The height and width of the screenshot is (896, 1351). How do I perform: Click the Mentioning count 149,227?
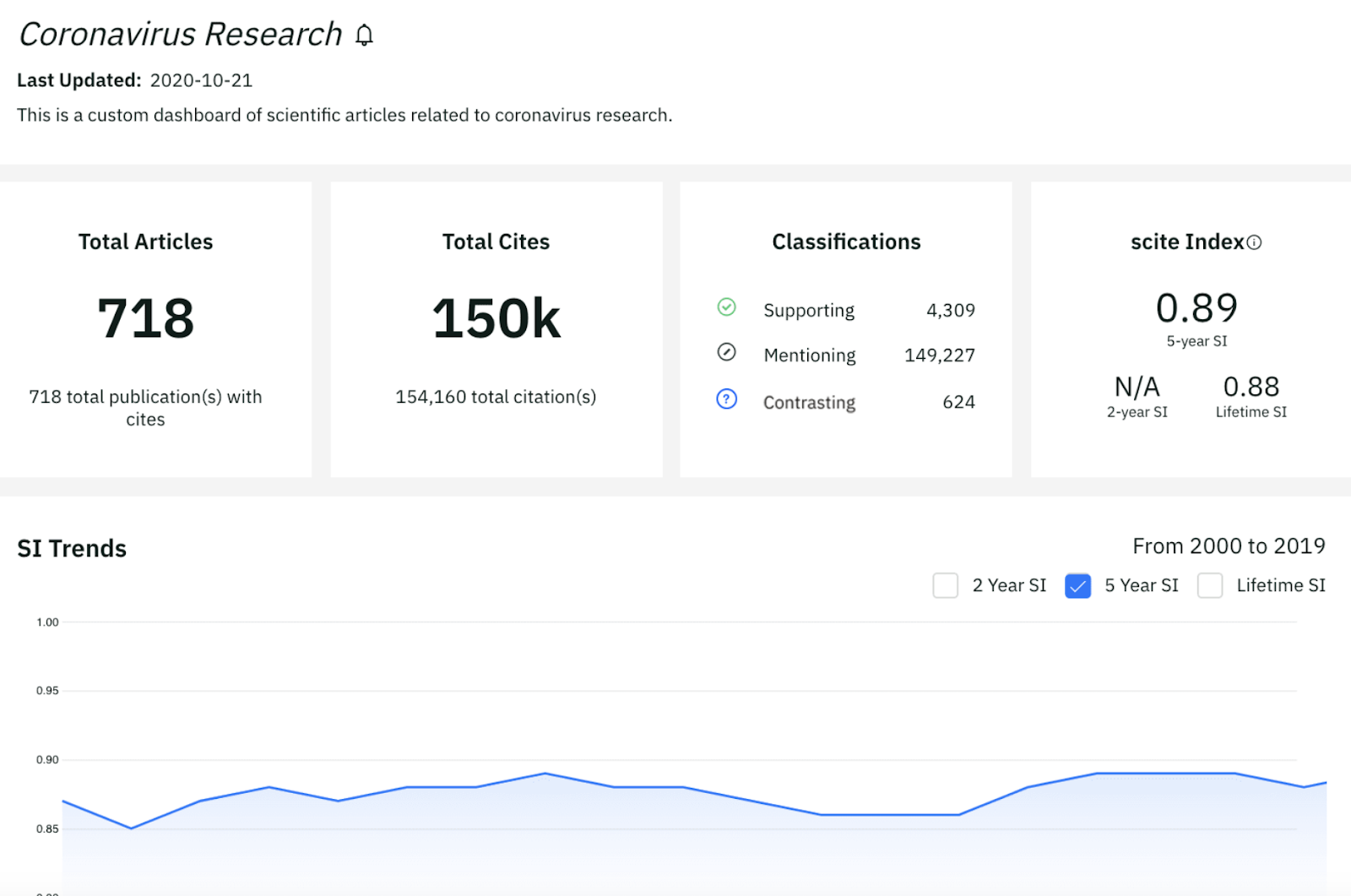(x=940, y=355)
